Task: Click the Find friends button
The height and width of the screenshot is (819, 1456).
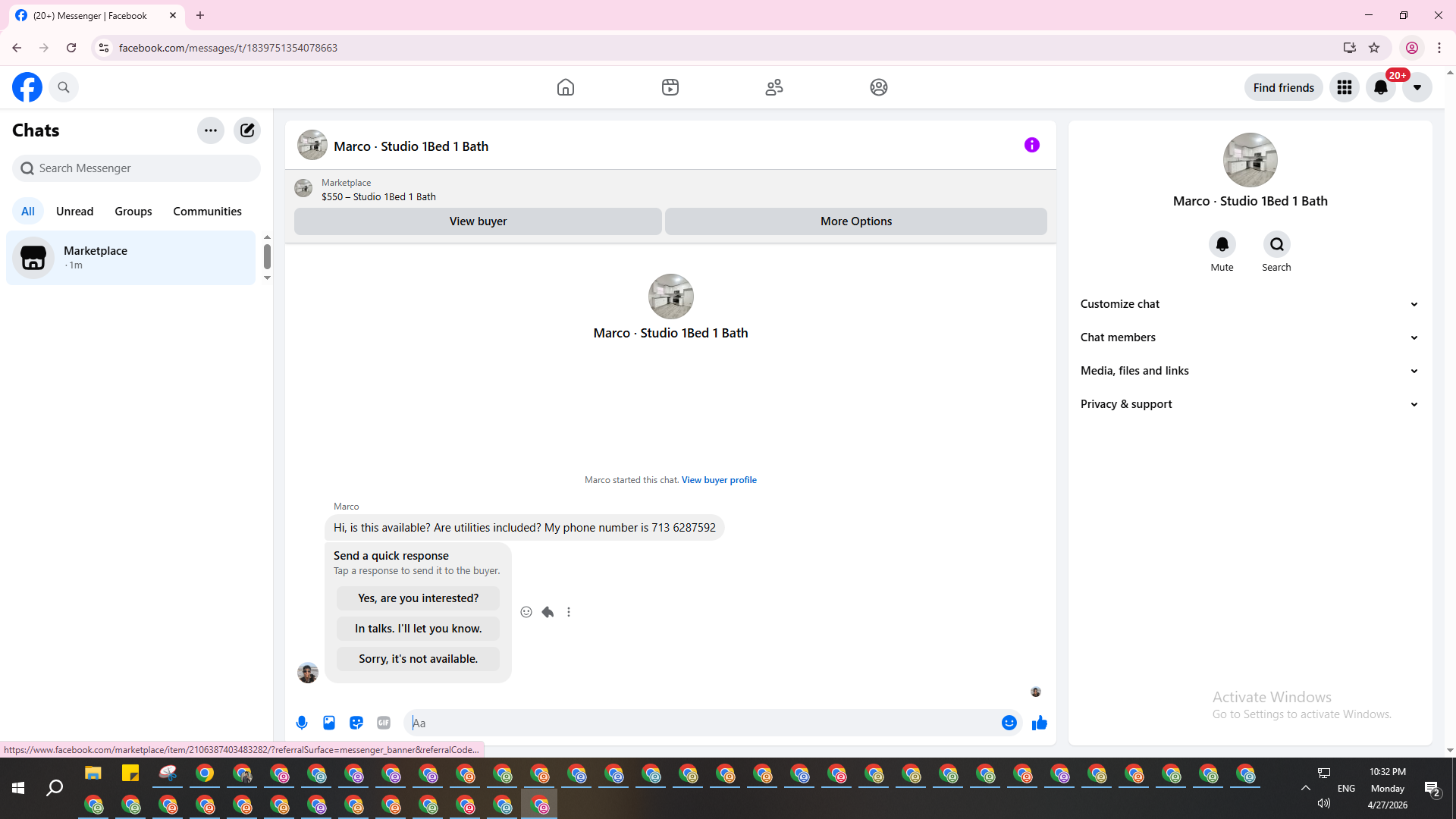Action: click(x=1284, y=87)
